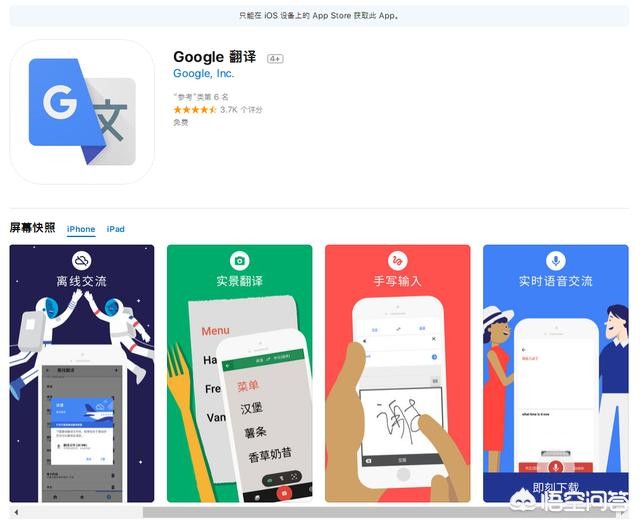
Task: Click the red camera shutter in phone mockup
Action: tap(284, 493)
